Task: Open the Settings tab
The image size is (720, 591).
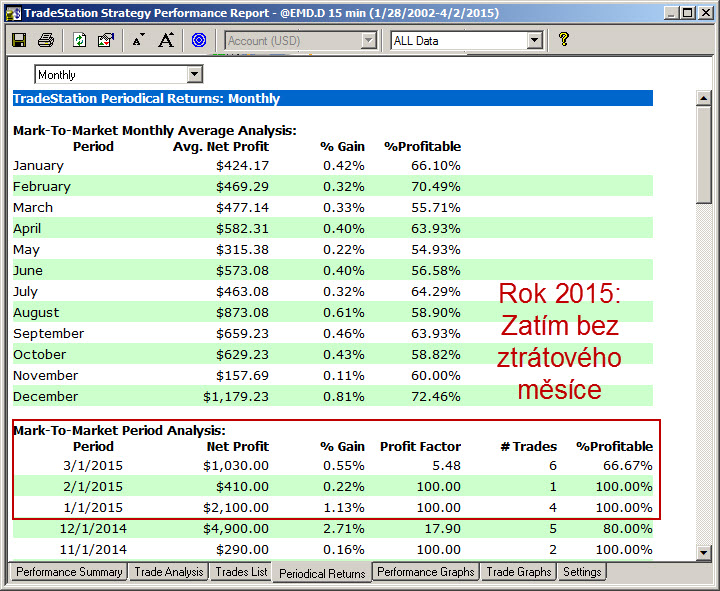Action: [x=582, y=572]
